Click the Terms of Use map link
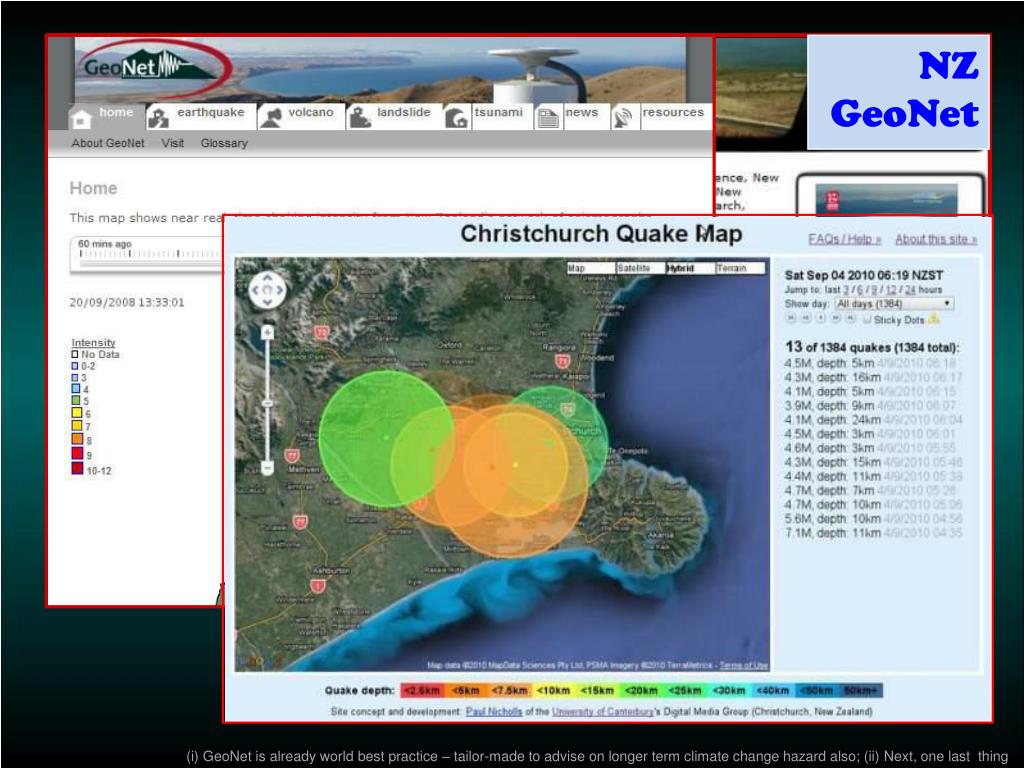1024x768 pixels. pyautogui.click(x=744, y=665)
